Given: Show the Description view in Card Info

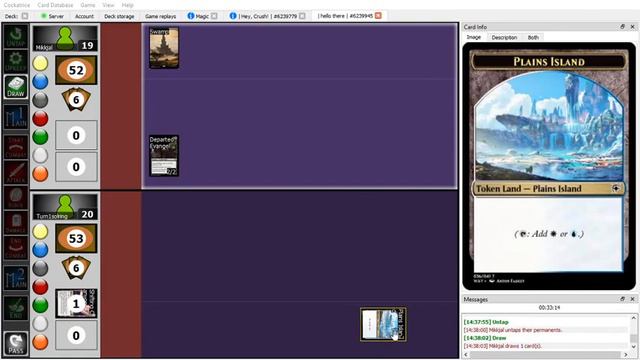Looking at the screenshot, I should click(504, 37).
